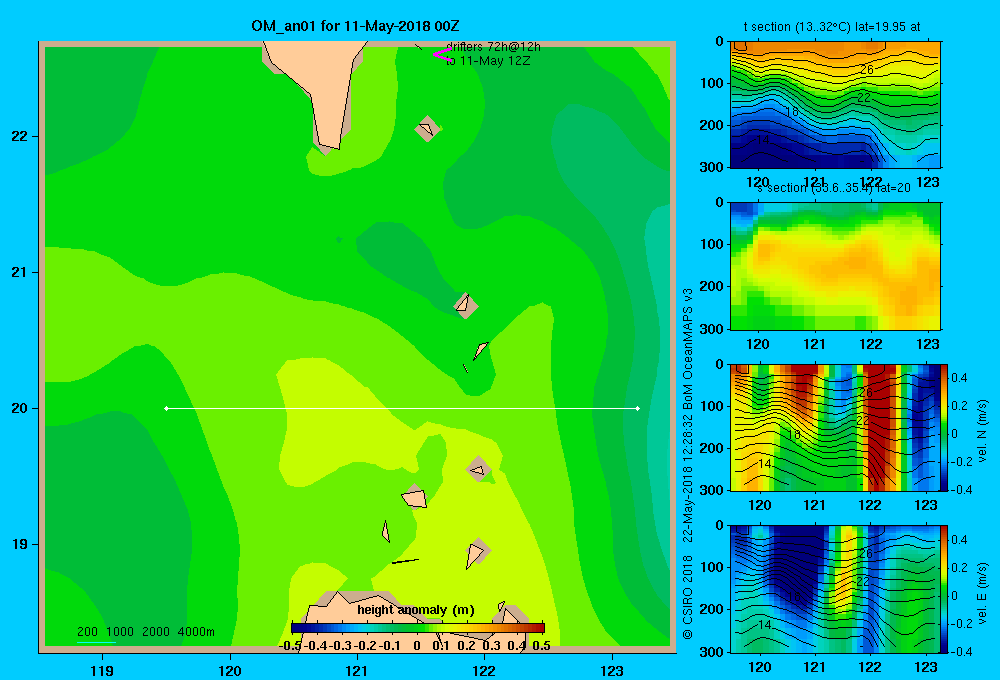Click the west endpoint diamond of the white transect
Image resolution: width=1000 pixels, height=680 pixels.
tap(166, 408)
